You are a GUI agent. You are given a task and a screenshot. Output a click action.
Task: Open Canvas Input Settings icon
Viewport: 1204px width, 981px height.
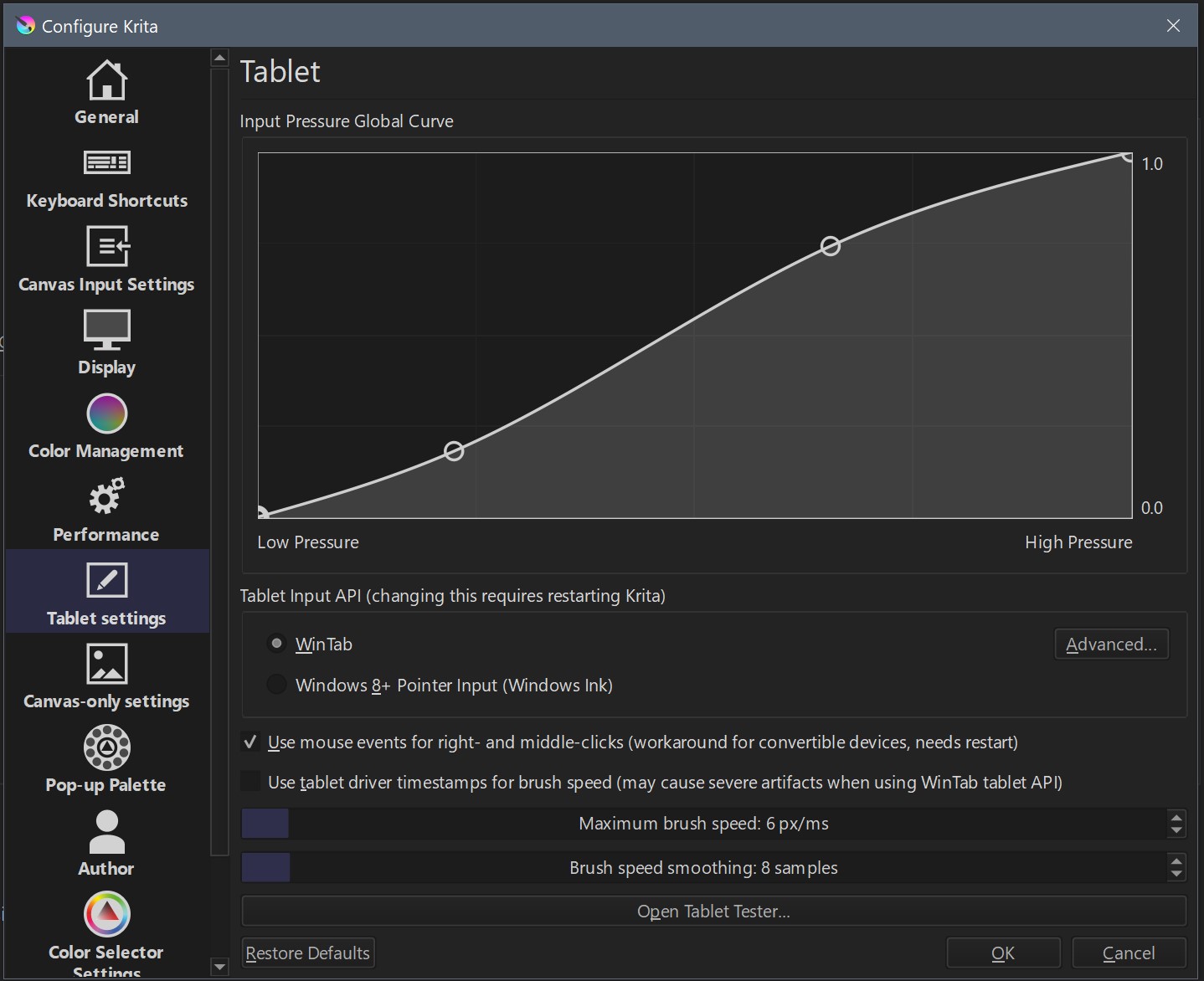point(107,246)
